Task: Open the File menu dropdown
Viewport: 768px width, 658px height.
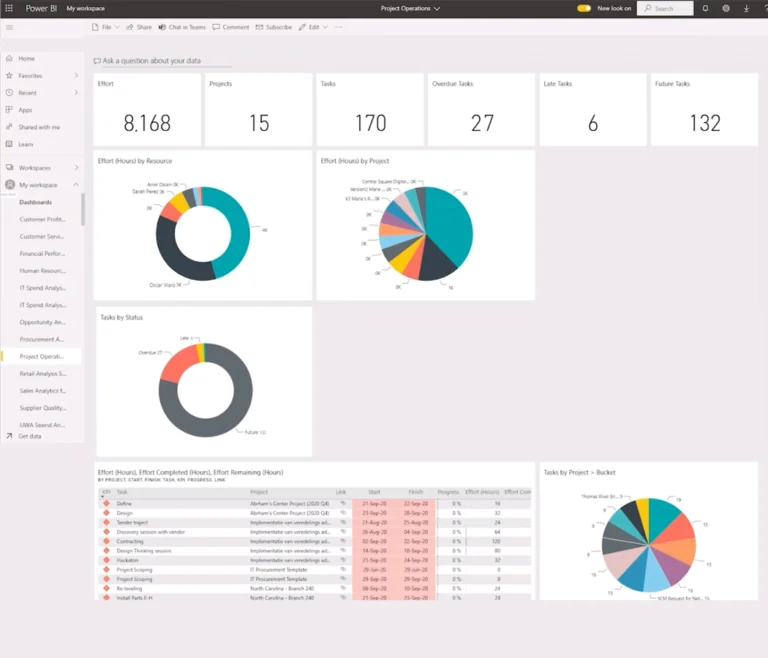Action: tap(105, 27)
